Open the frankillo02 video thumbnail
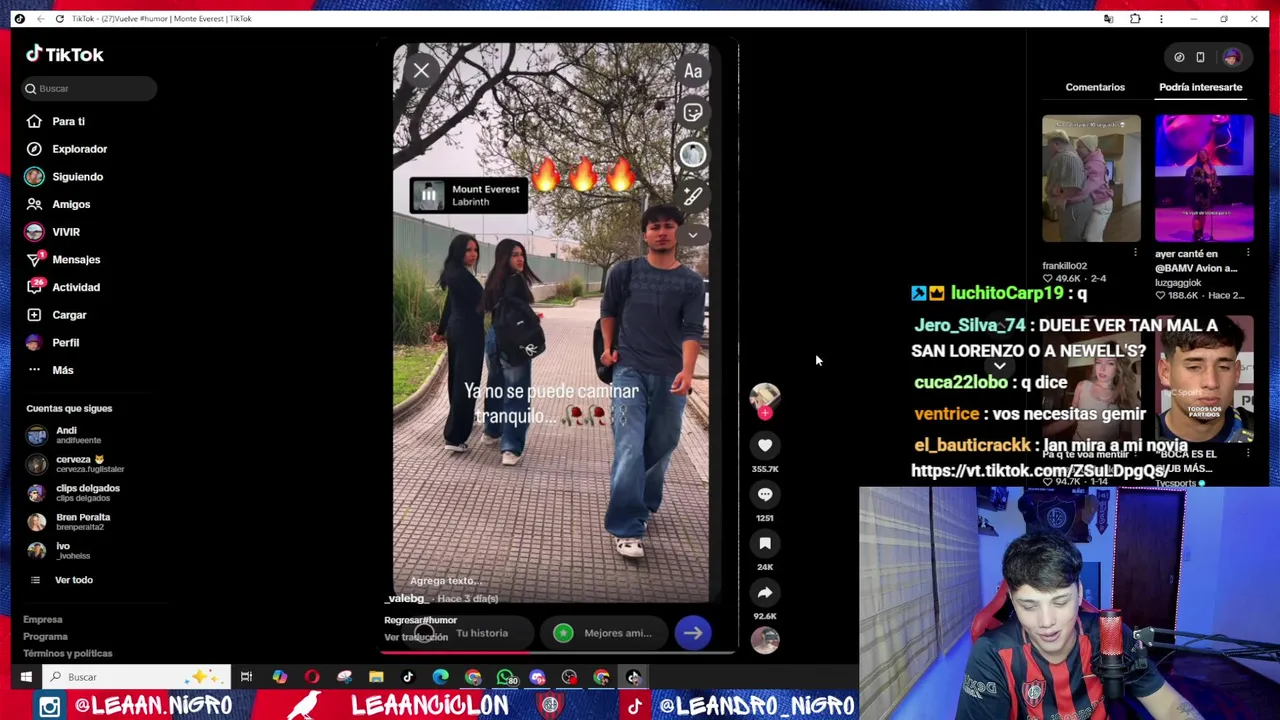Image resolution: width=1280 pixels, height=720 pixels. coord(1091,178)
